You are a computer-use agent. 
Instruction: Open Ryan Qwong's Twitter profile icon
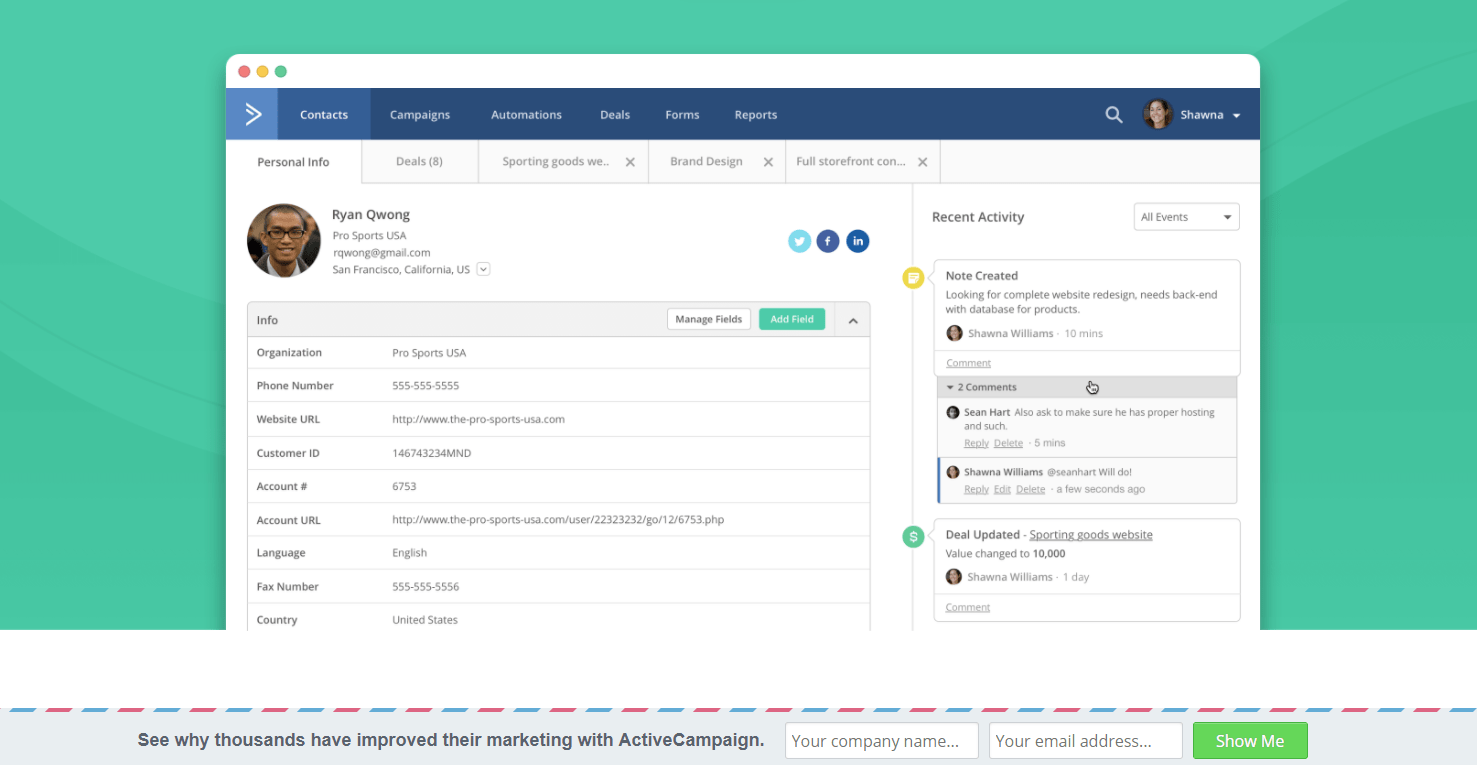point(799,241)
